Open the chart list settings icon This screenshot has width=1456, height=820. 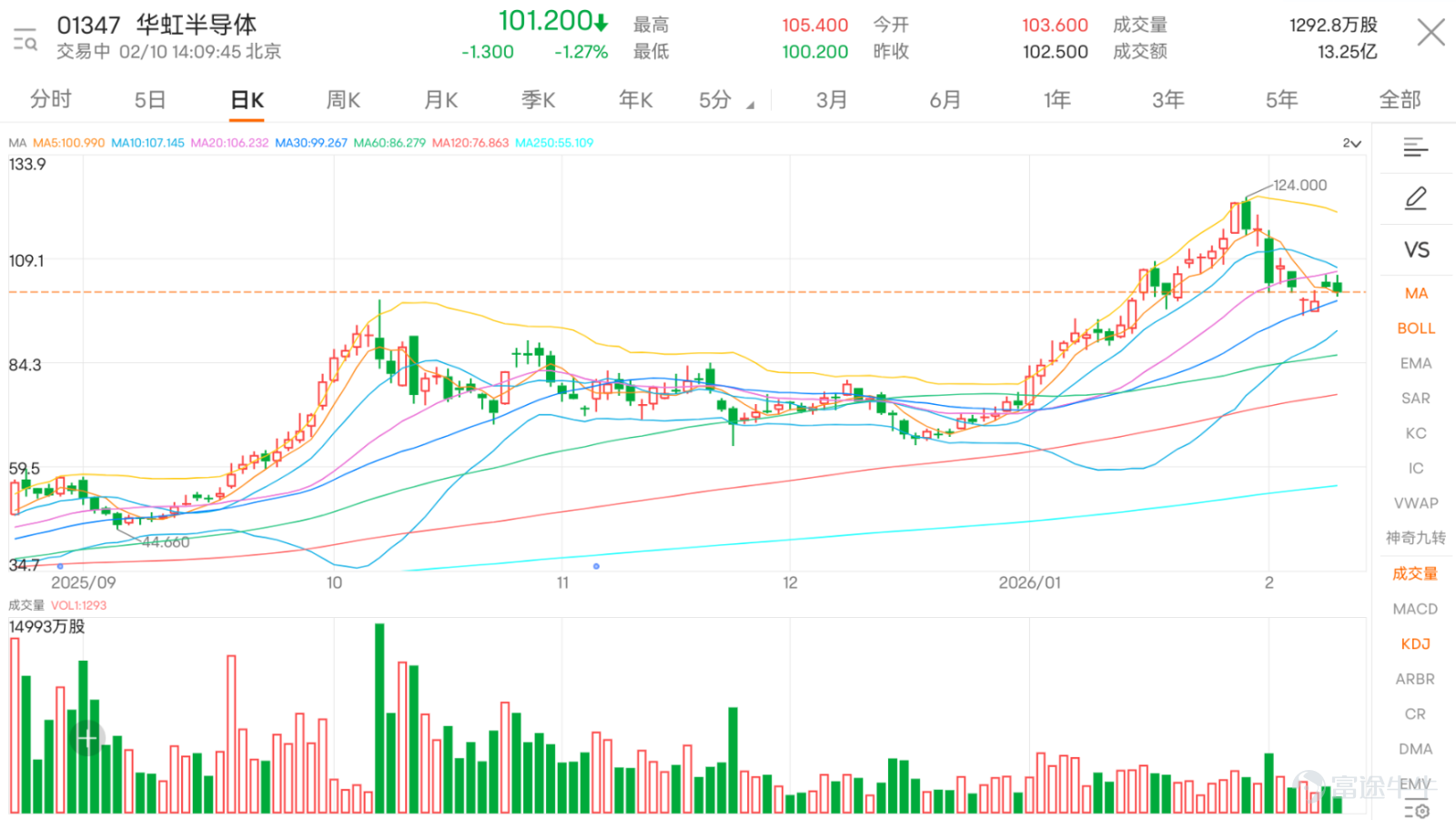[1416, 147]
